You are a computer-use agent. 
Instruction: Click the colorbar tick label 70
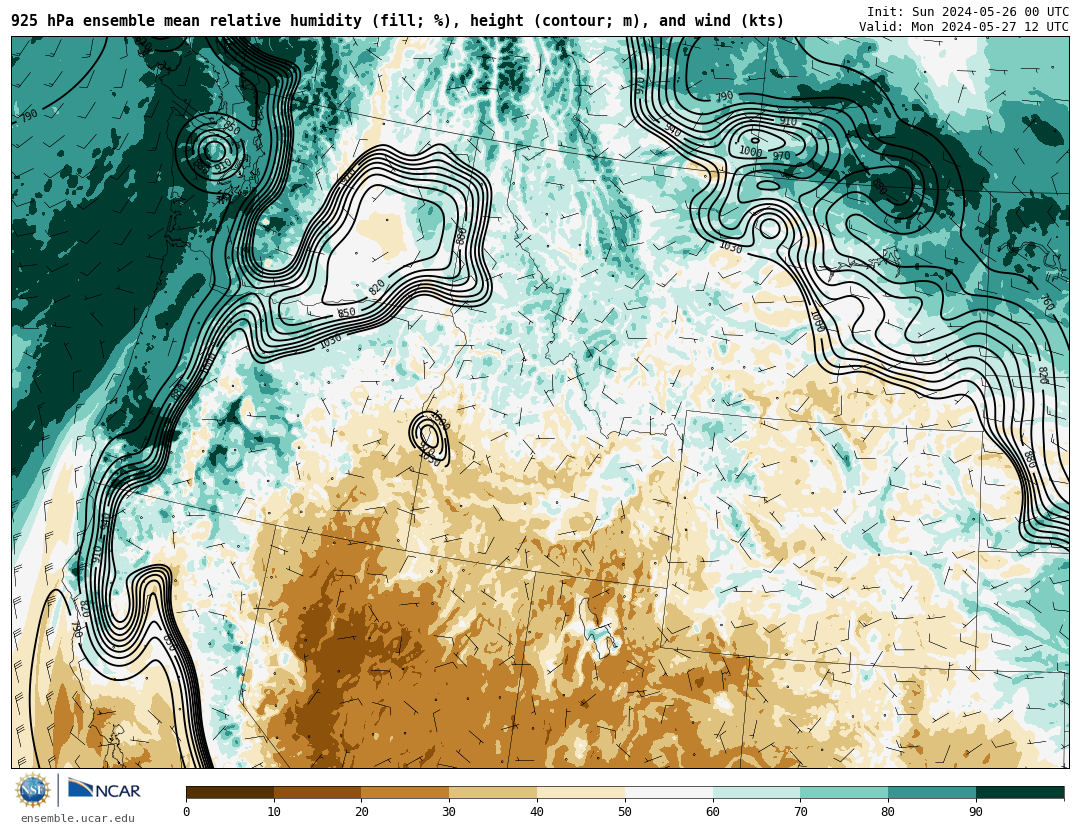[800, 812]
